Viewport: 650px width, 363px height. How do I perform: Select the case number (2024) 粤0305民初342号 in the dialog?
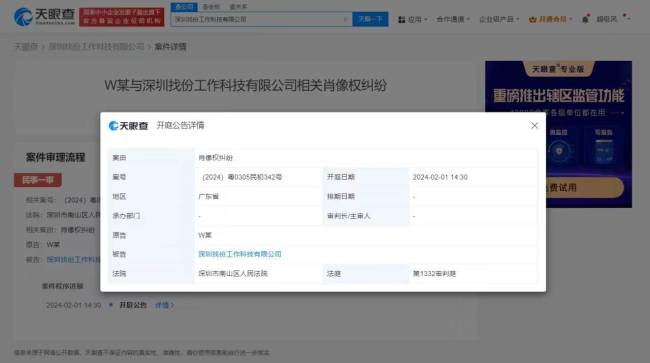242,177
